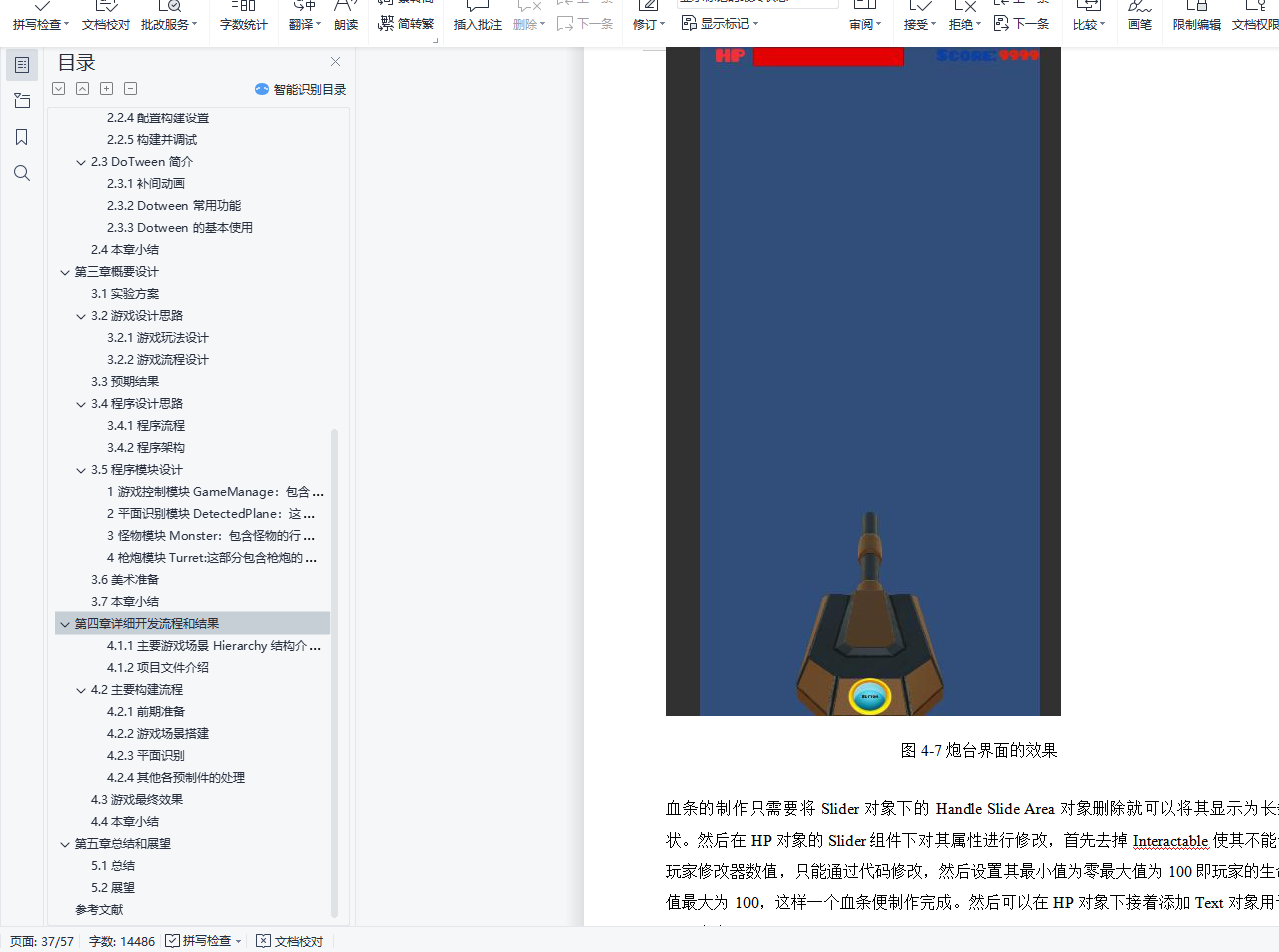Collapse the 第五章总结和展望 chapter node
Image resolution: width=1279 pixels, height=952 pixels.
point(65,844)
